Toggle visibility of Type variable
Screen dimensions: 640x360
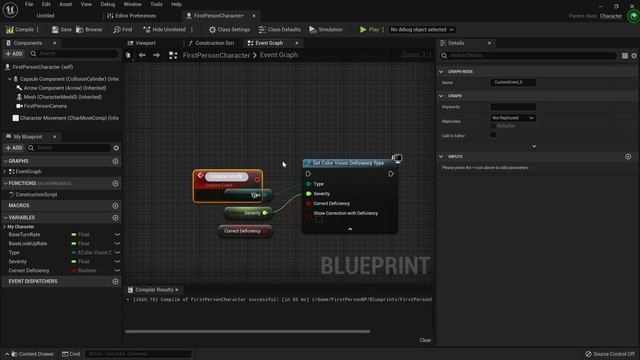[117, 252]
